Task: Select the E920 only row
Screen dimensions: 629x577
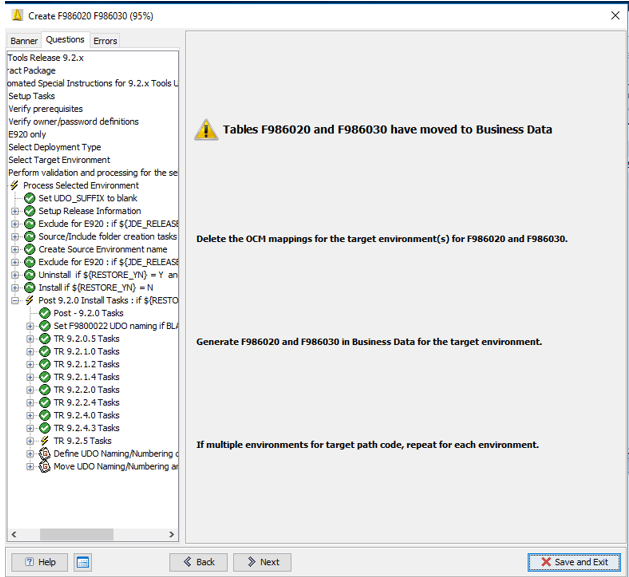Action: (27, 134)
